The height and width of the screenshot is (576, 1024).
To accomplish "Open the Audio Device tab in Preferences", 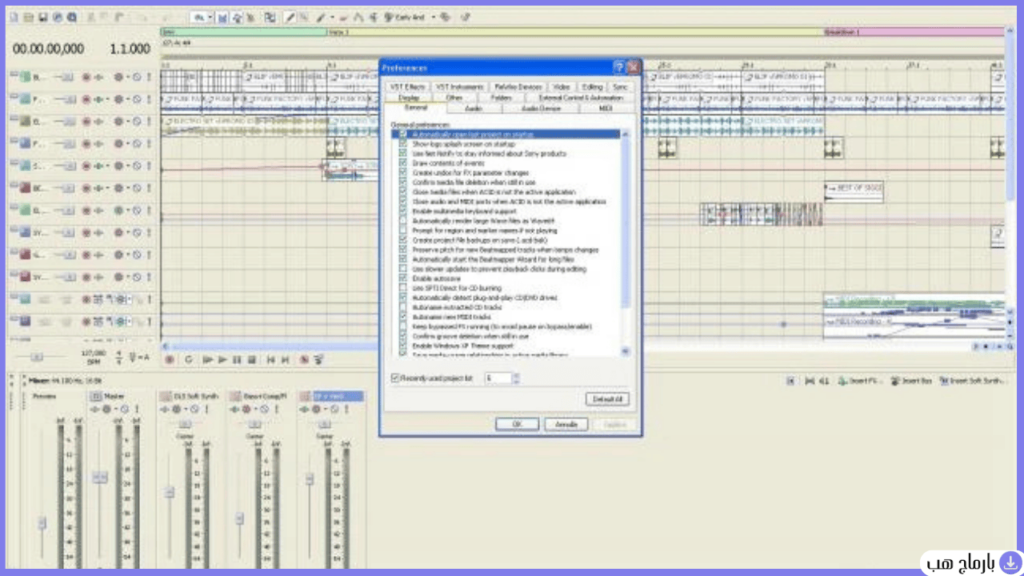I will pyautogui.click(x=541, y=108).
